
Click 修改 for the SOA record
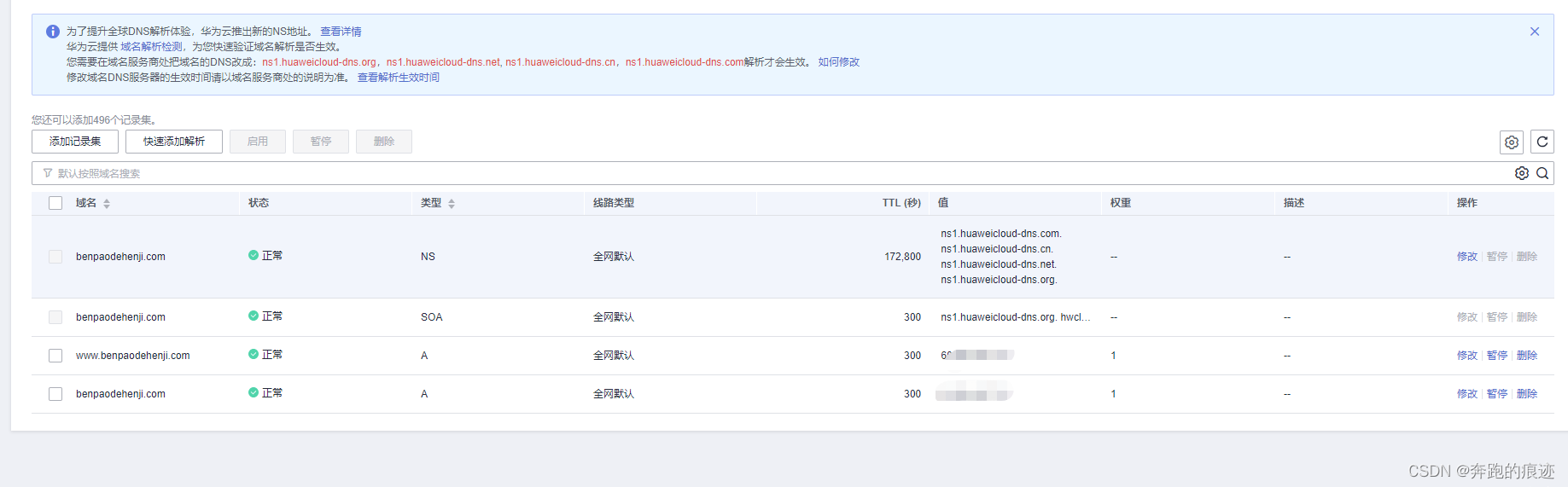1467,317
